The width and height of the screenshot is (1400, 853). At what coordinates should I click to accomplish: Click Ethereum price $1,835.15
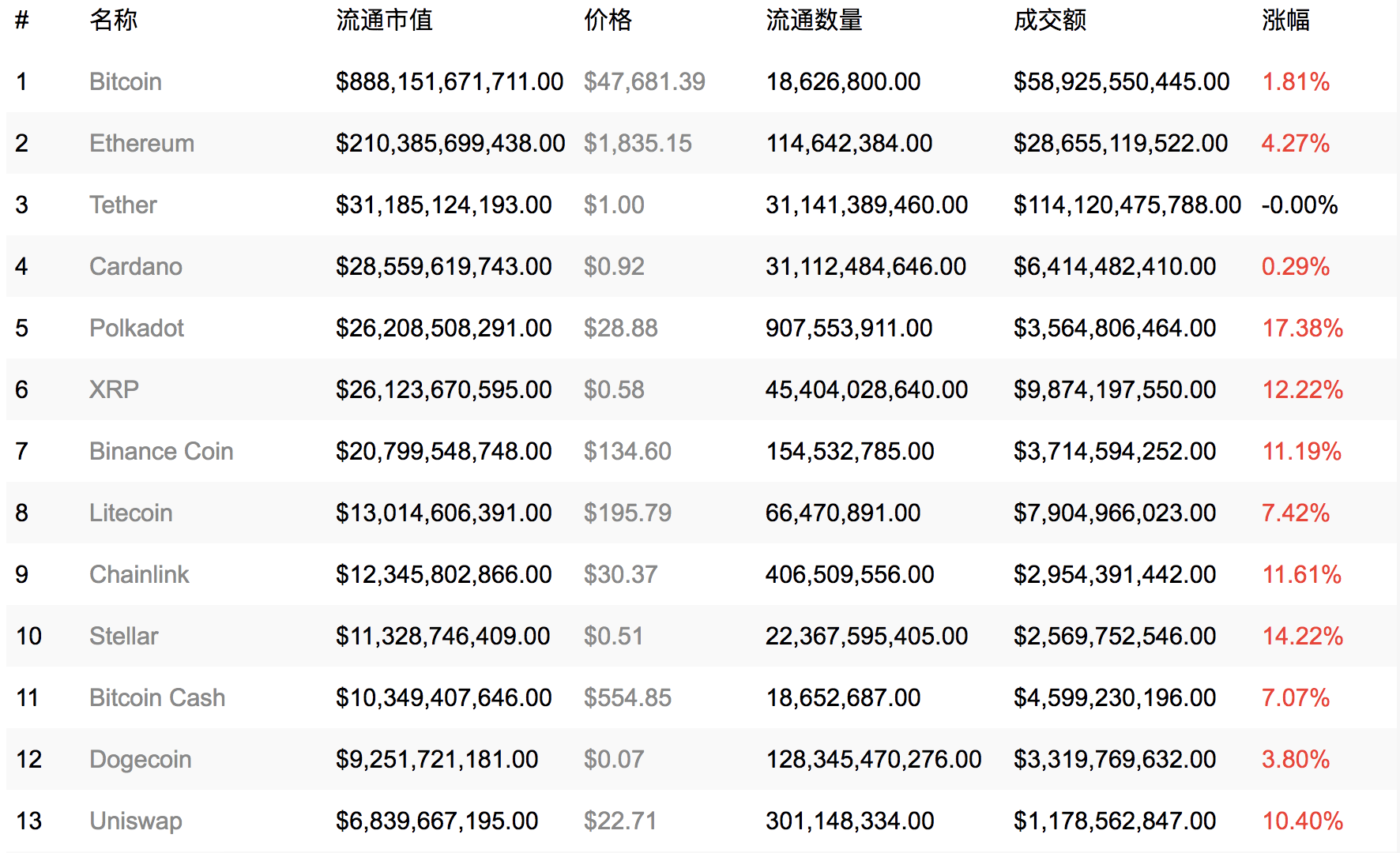pos(637,143)
